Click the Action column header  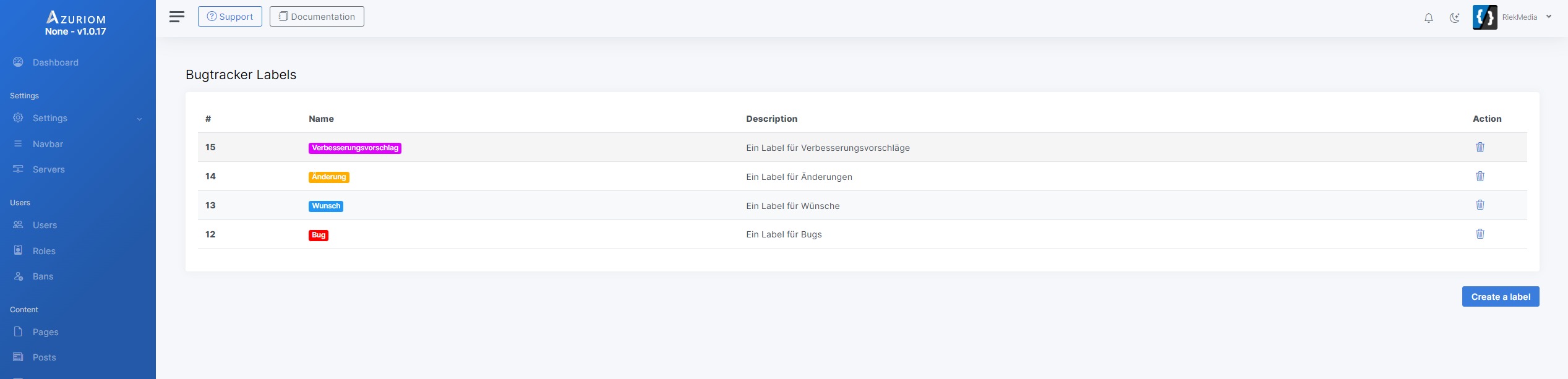pos(1487,119)
